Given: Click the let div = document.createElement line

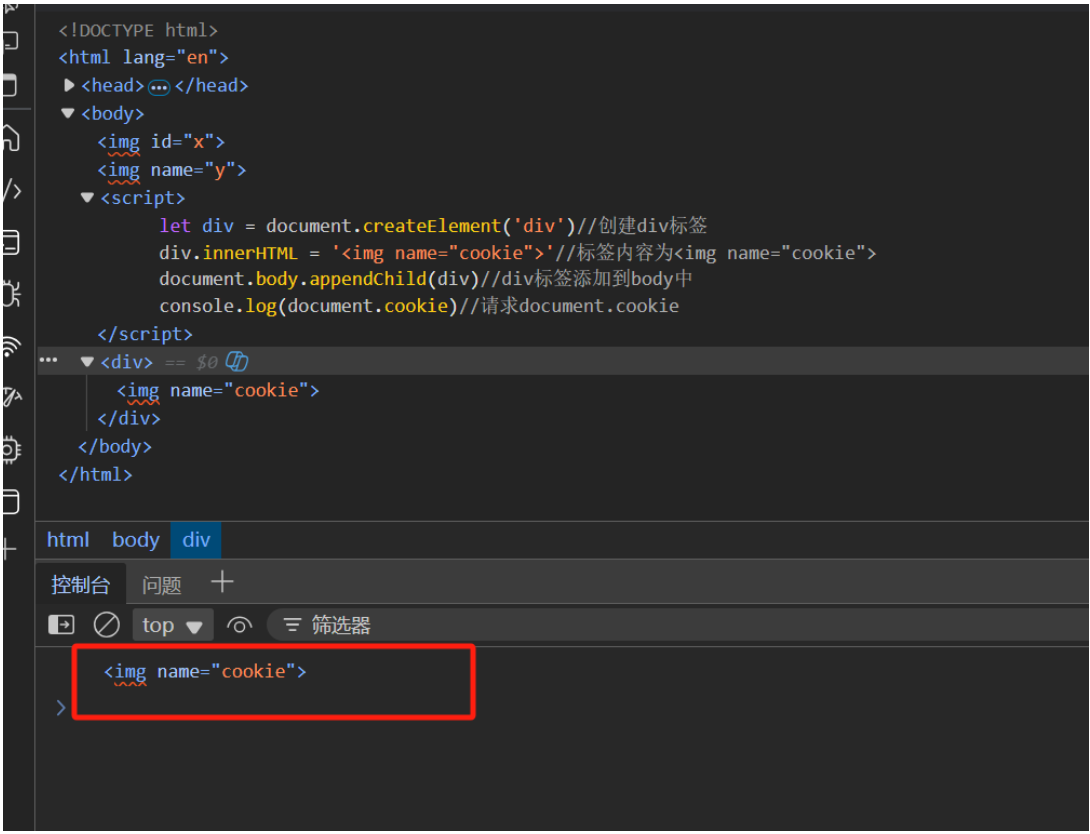Looking at the screenshot, I should click(433, 226).
